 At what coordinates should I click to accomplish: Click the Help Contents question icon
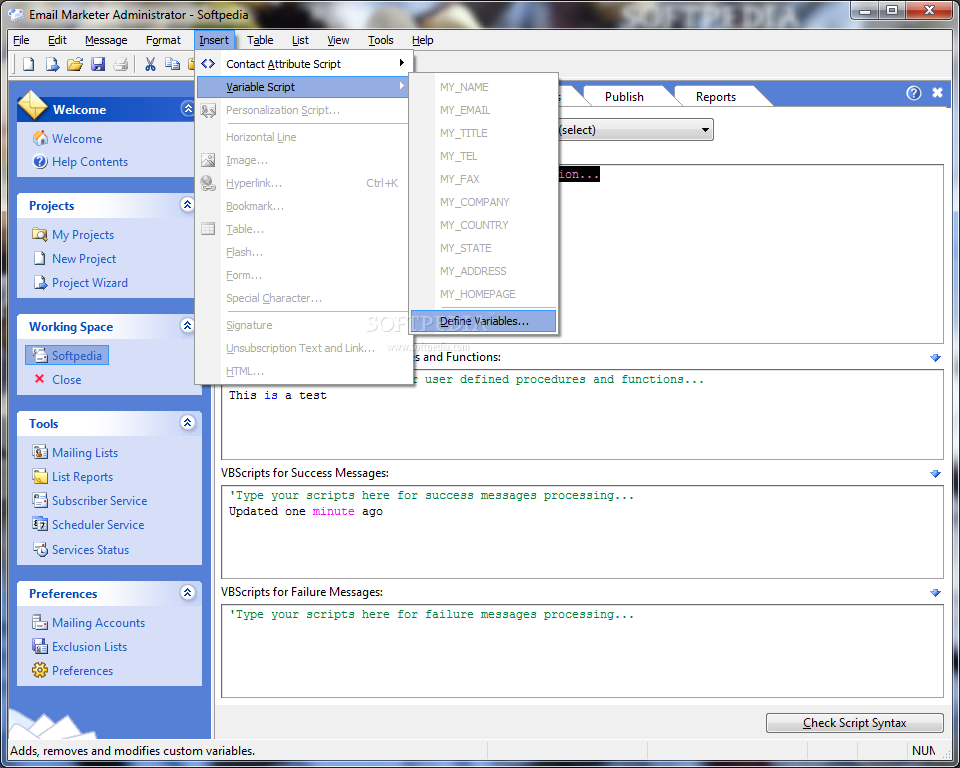pos(40,162)
